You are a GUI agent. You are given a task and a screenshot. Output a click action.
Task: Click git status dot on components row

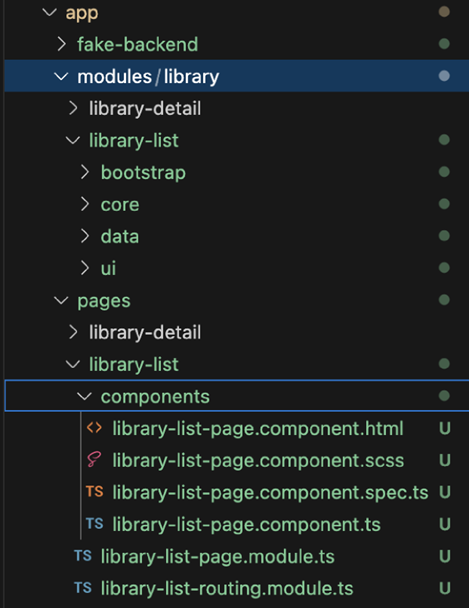click(x=444, y=396)
